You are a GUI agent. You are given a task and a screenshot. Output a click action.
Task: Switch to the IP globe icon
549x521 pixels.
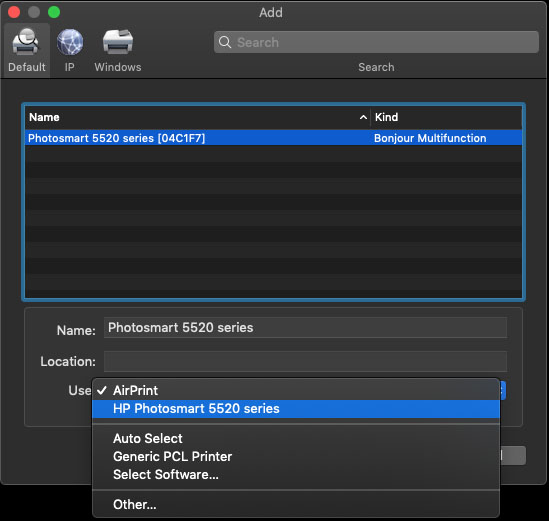click(x=70, y=42)
